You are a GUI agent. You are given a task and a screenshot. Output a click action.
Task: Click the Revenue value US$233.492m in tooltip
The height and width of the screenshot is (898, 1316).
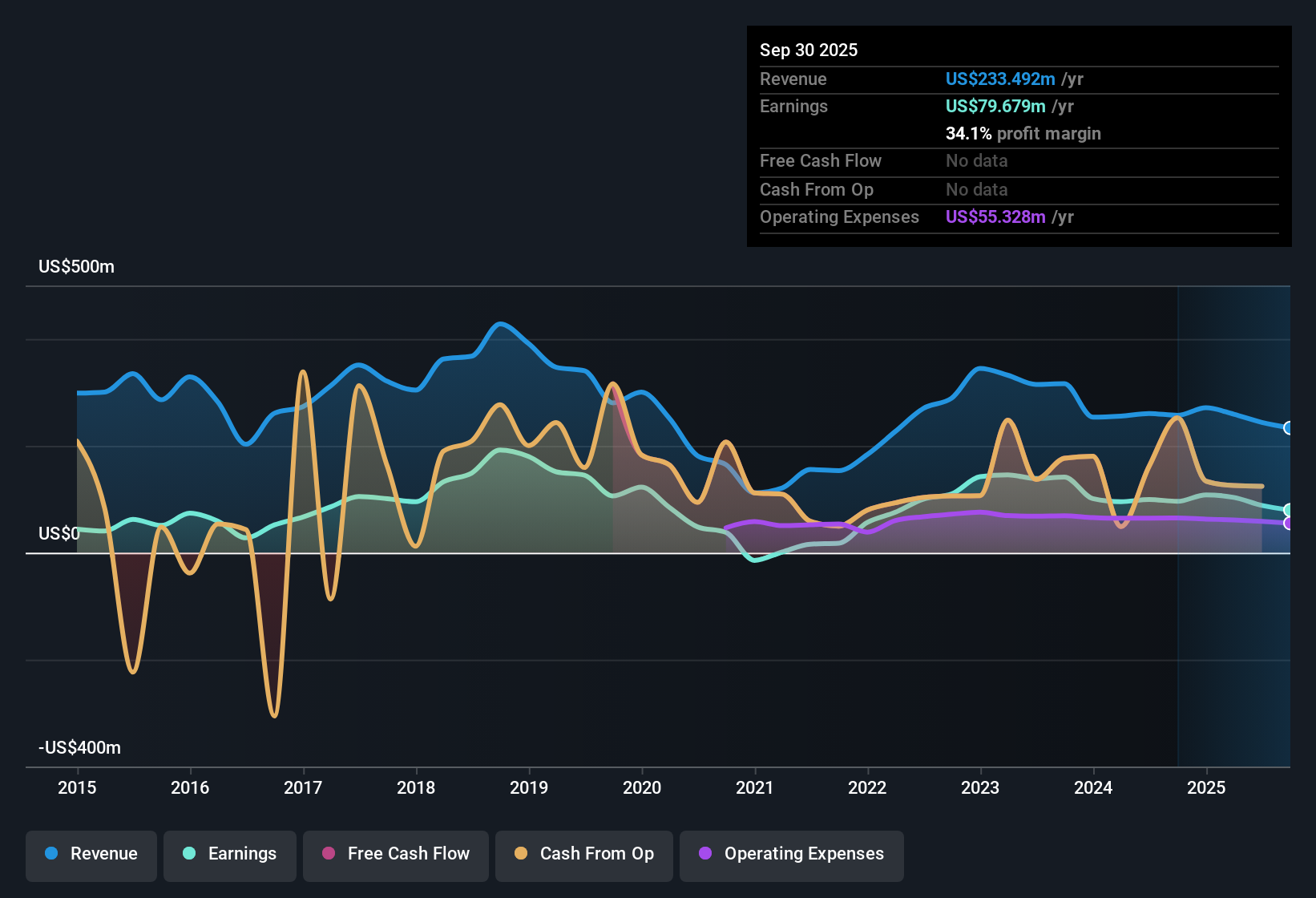point(1000,79)
